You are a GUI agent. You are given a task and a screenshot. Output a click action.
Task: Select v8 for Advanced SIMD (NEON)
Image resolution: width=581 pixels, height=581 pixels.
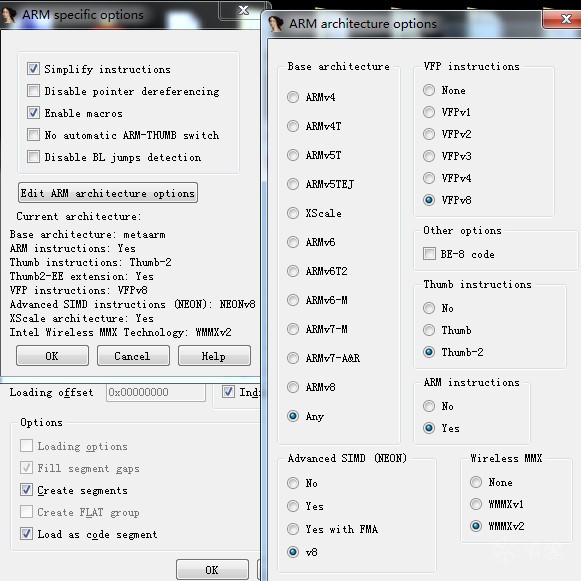pyautogui.click(x=293, y=552)
